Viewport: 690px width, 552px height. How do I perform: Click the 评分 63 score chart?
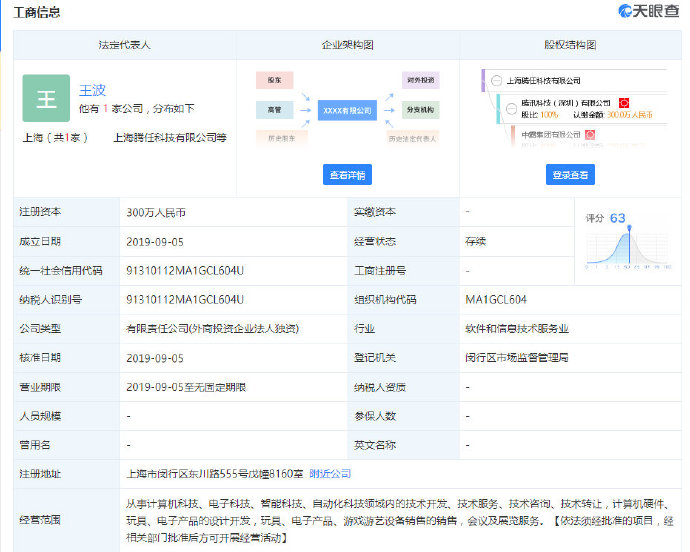(628, 241)
